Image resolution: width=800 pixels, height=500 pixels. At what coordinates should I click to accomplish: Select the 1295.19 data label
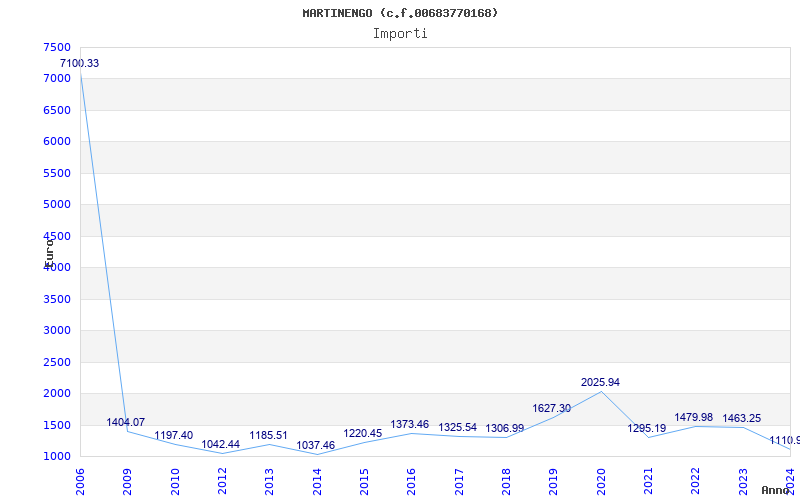pyautogui.click(x=647, y=429)
